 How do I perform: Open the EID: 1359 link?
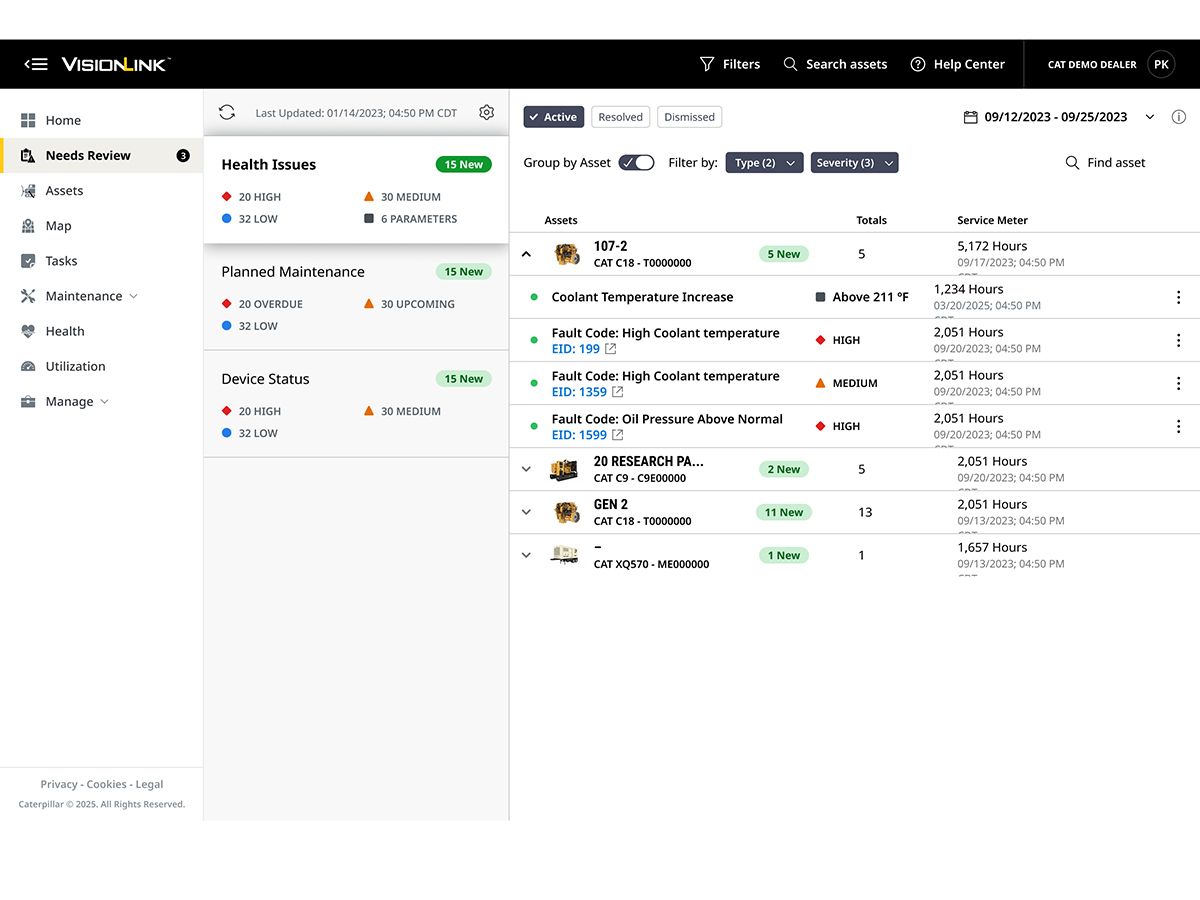point(579,392)
